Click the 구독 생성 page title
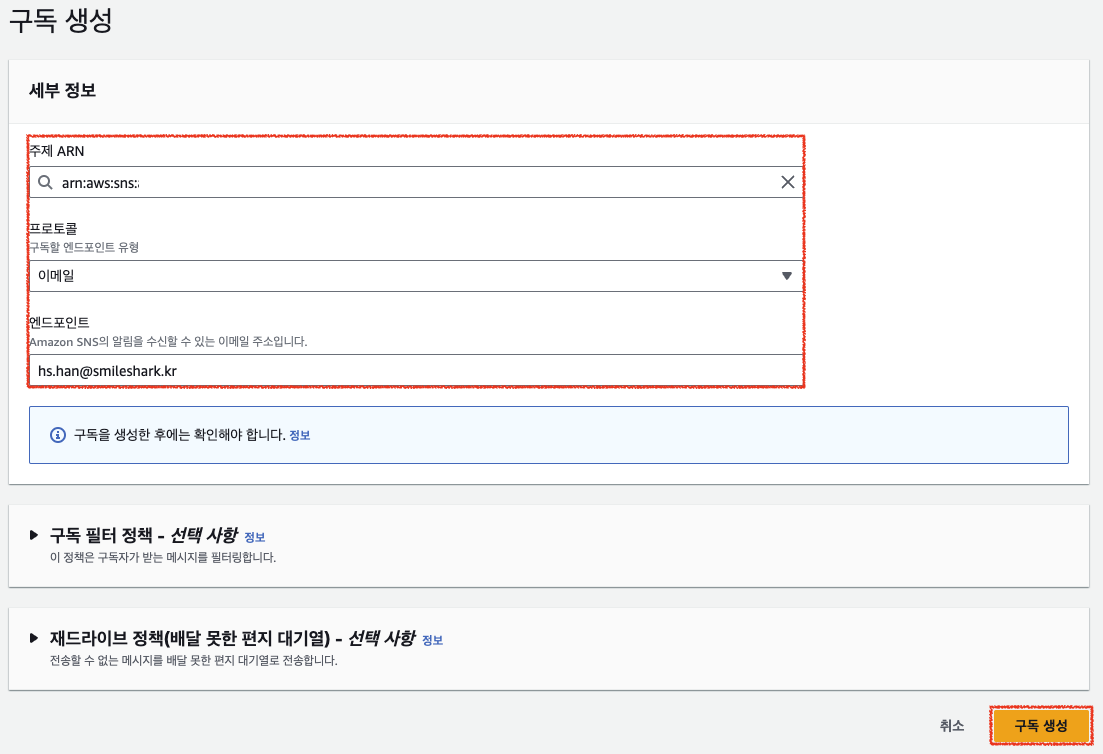 click(60, 22)
